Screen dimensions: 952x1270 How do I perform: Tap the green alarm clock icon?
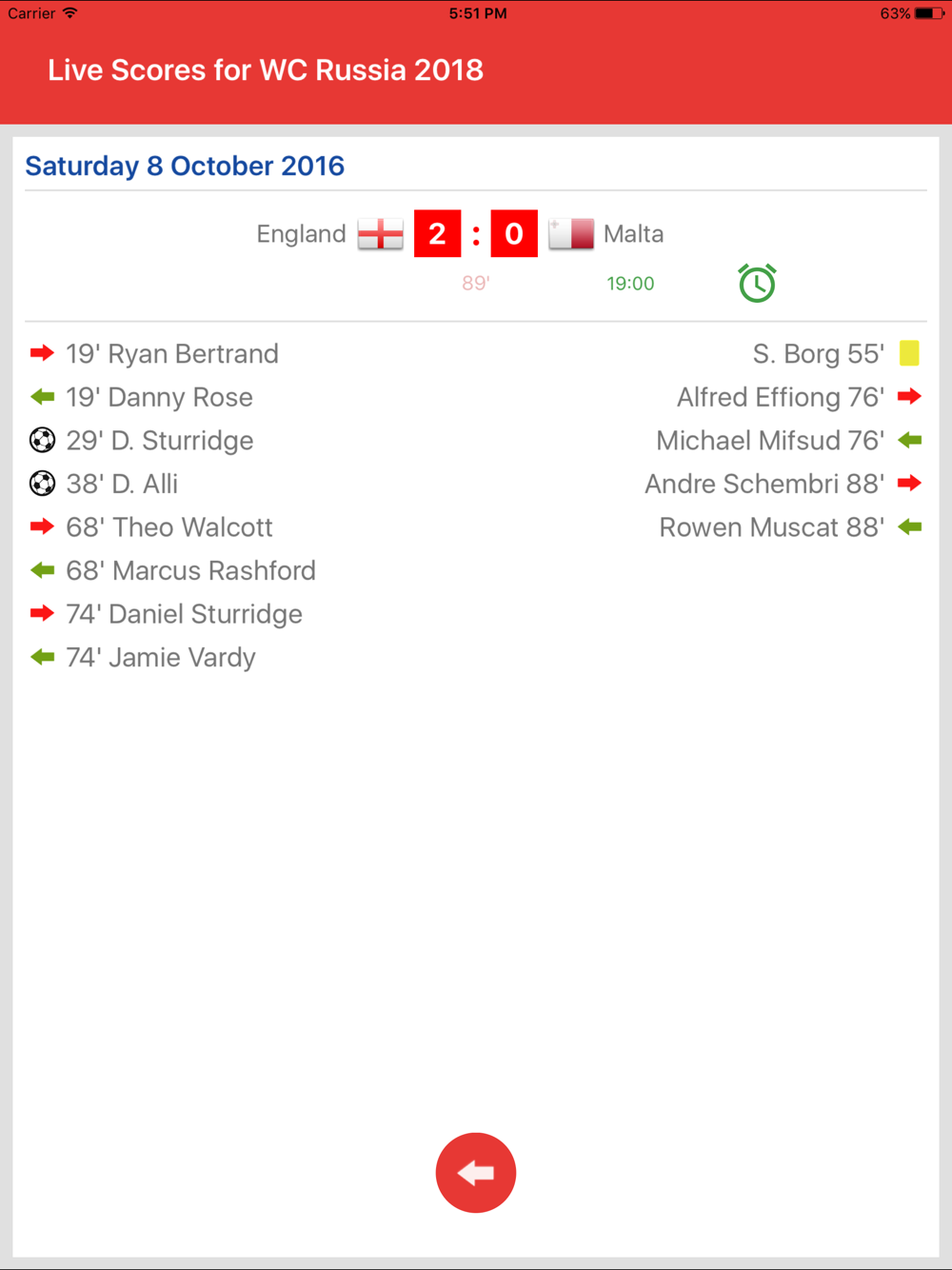[758, 283]
